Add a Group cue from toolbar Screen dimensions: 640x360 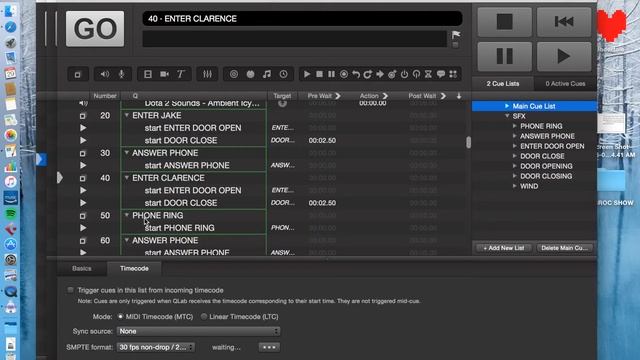tap(78, 74)
